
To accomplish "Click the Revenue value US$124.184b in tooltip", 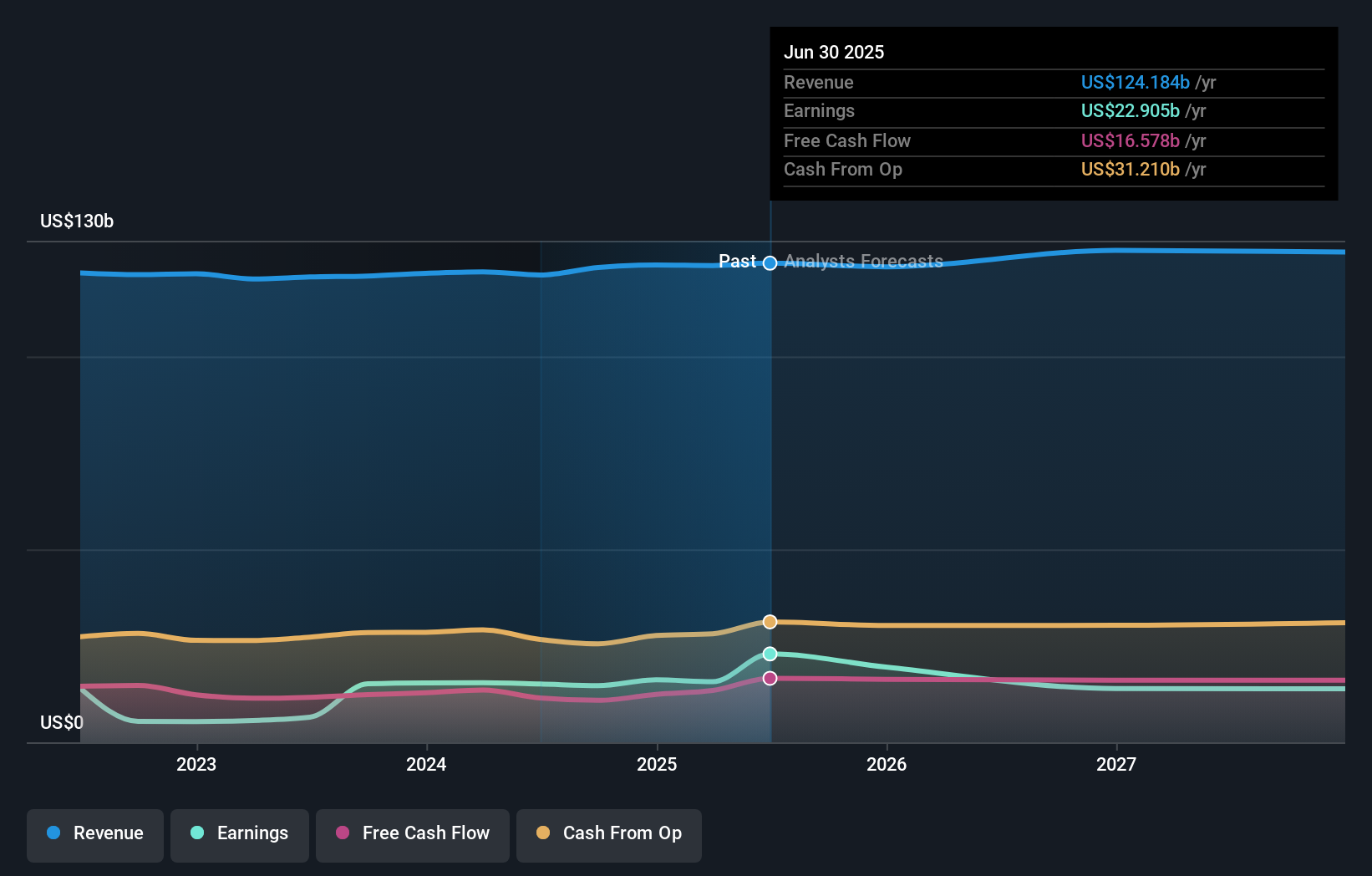I will coord(1136,82).
